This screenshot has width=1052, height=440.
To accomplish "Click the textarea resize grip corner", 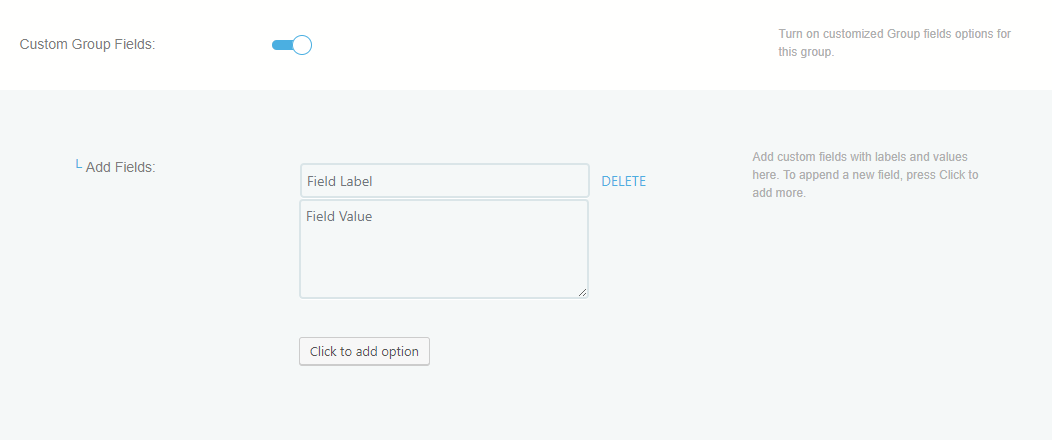I will [583, 292].
